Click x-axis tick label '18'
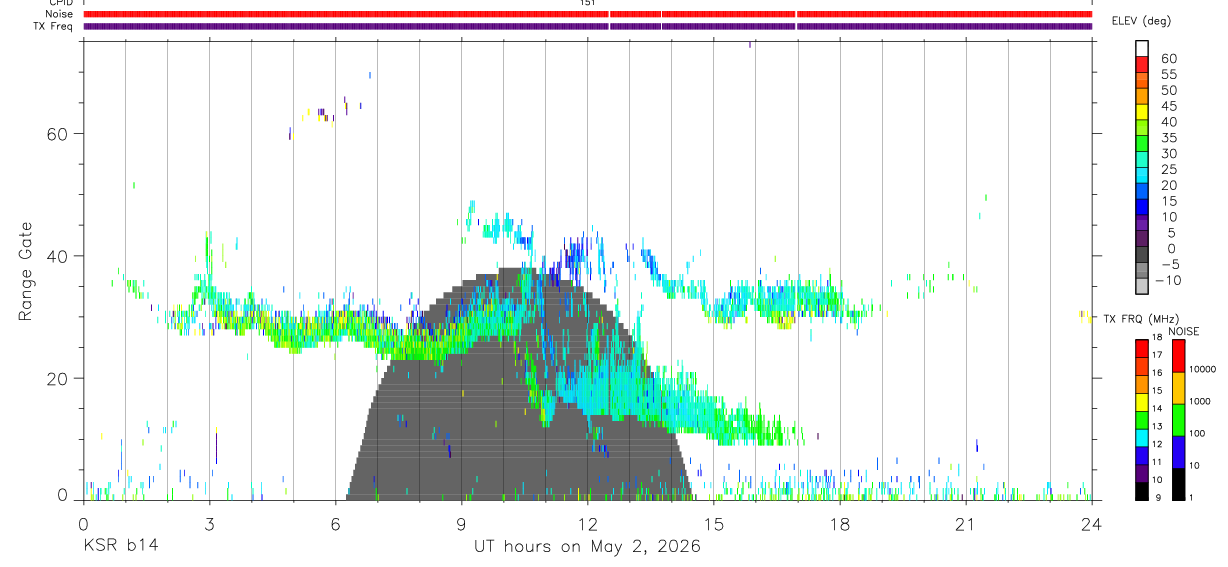Screen dimensions: 1228x567 [x=839, y=523]
